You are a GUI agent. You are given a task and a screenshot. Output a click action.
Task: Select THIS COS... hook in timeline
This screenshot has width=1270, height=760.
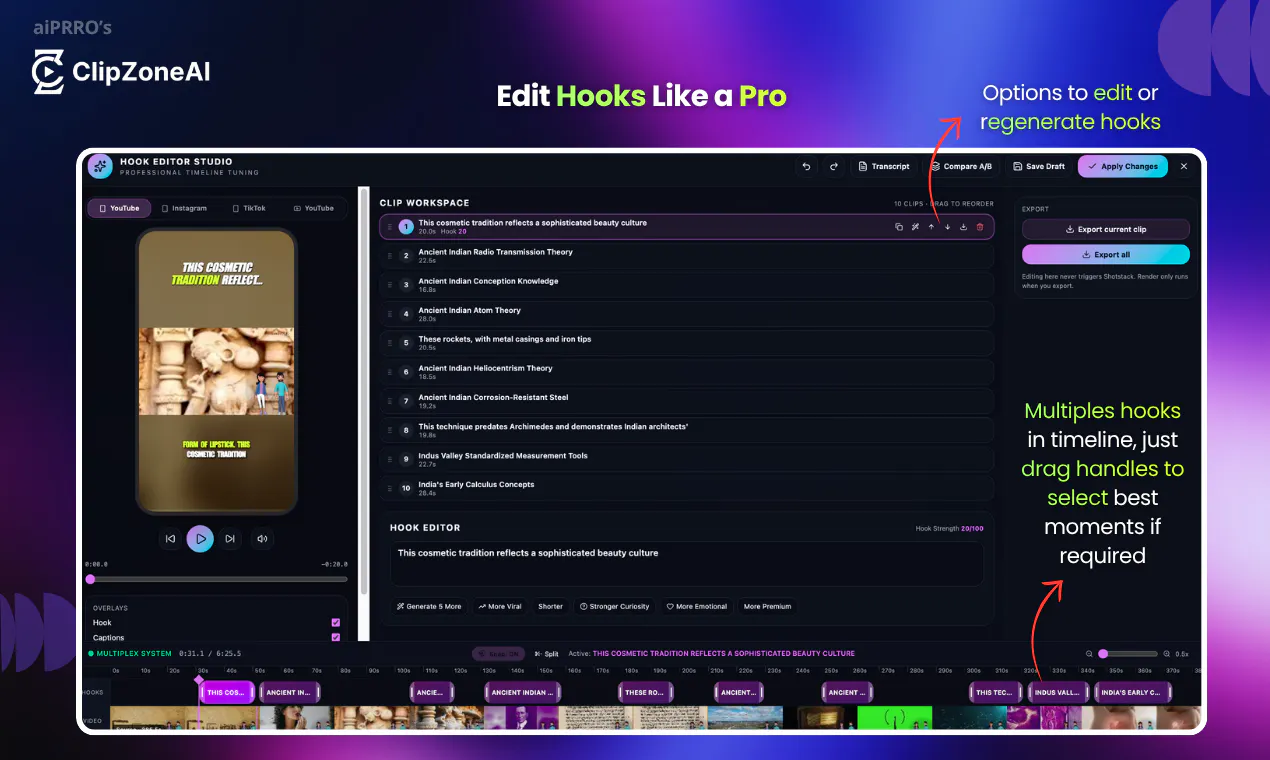pos(227,692)
